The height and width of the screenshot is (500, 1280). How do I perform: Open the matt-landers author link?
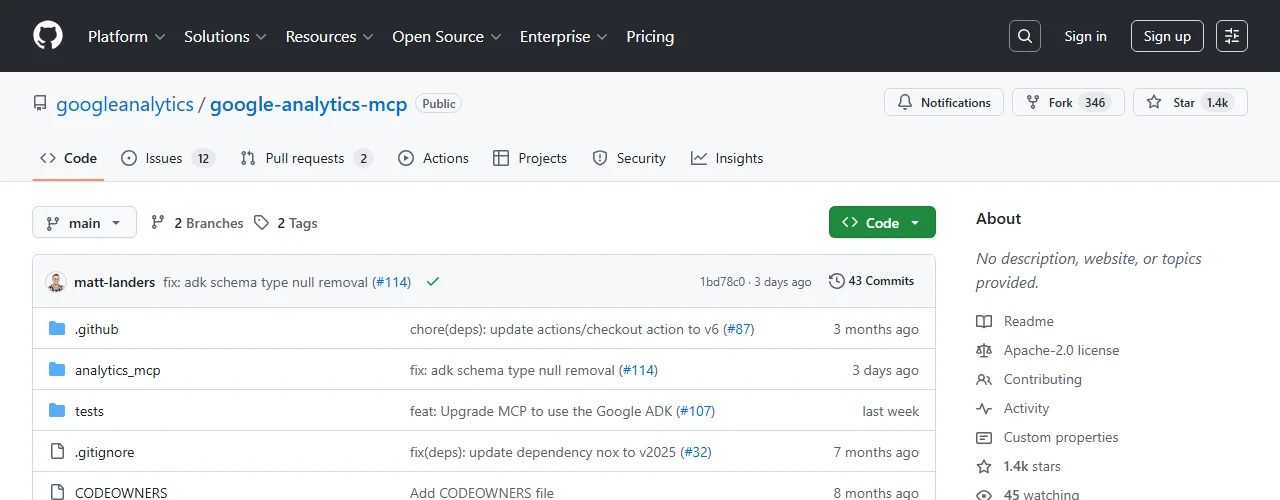click(115, 282)
